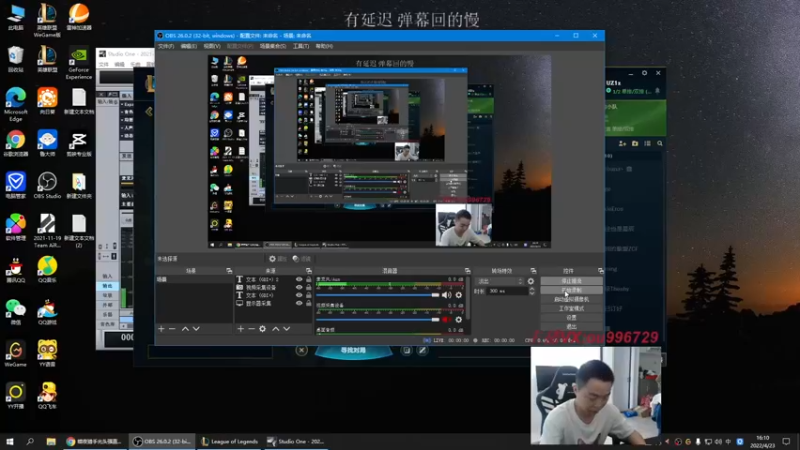Screen dimensions: 800x450
Task: Open the 帮助(H) menu in OBS
Action: (324, 46)
